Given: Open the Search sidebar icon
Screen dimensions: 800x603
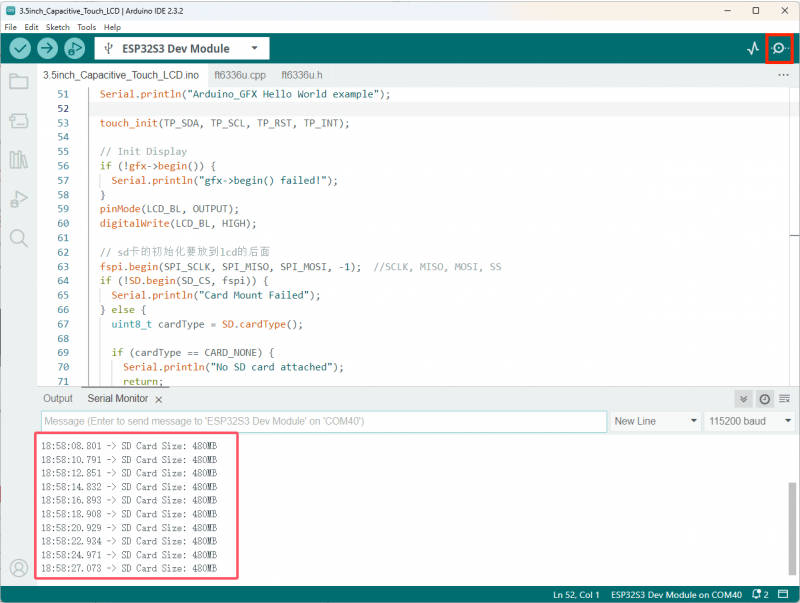Looking at the screenshot, I should 19,238.
